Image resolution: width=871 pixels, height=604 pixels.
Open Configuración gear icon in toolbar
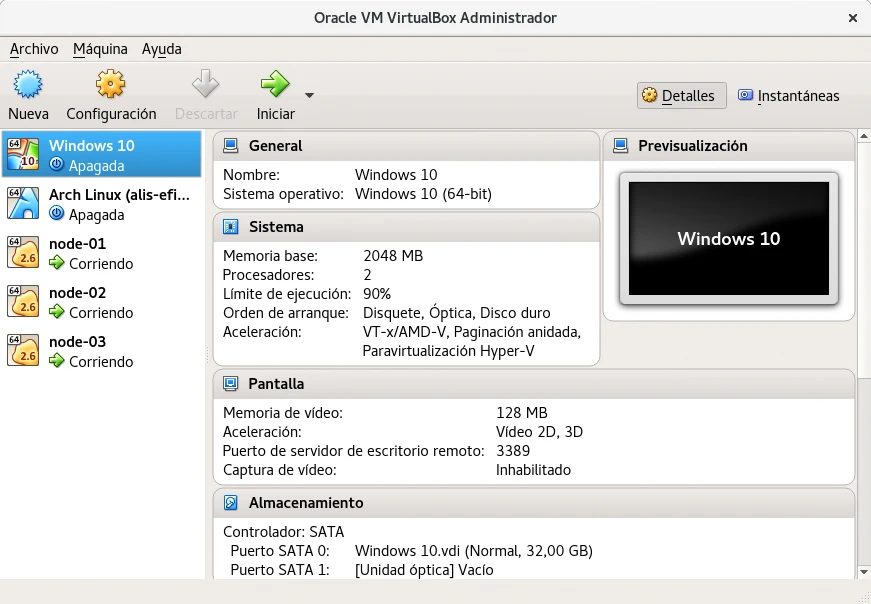[x=111, y=84]
